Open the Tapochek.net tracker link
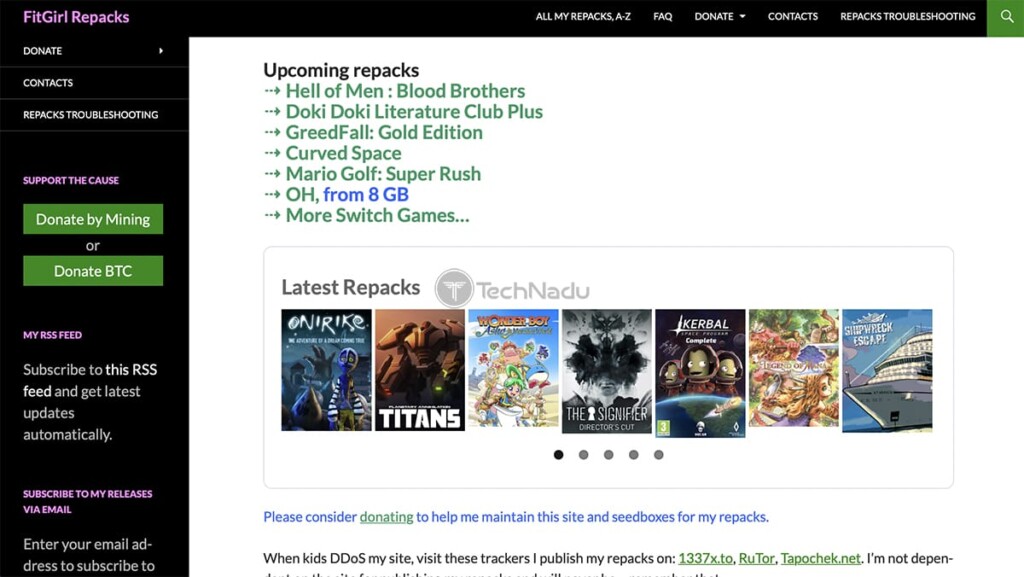This screenshot has width=1024, height=577. 820,559
